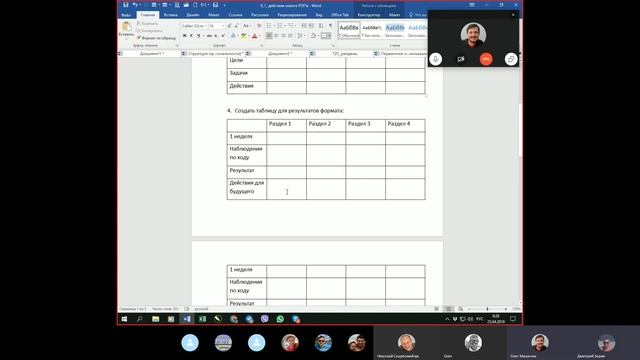Open the Design ribbon tab
The width and height of the screenshot is (640, 360).
193,15
